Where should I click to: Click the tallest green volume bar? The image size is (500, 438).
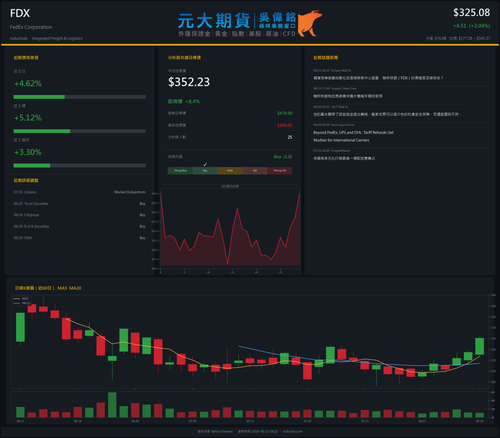point(112,405)
